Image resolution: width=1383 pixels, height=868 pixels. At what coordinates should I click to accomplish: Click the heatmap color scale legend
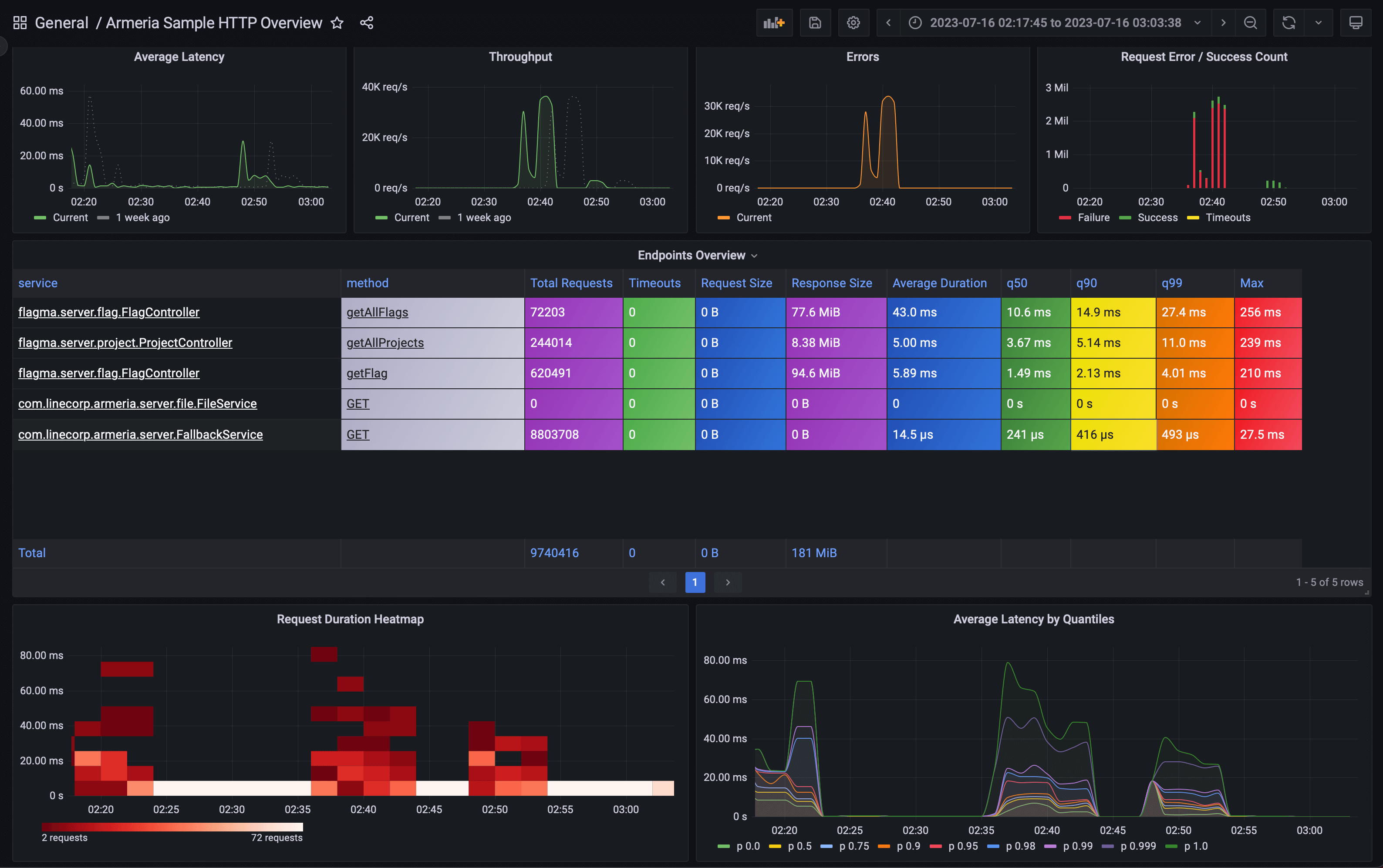click(x=172, y=827)
